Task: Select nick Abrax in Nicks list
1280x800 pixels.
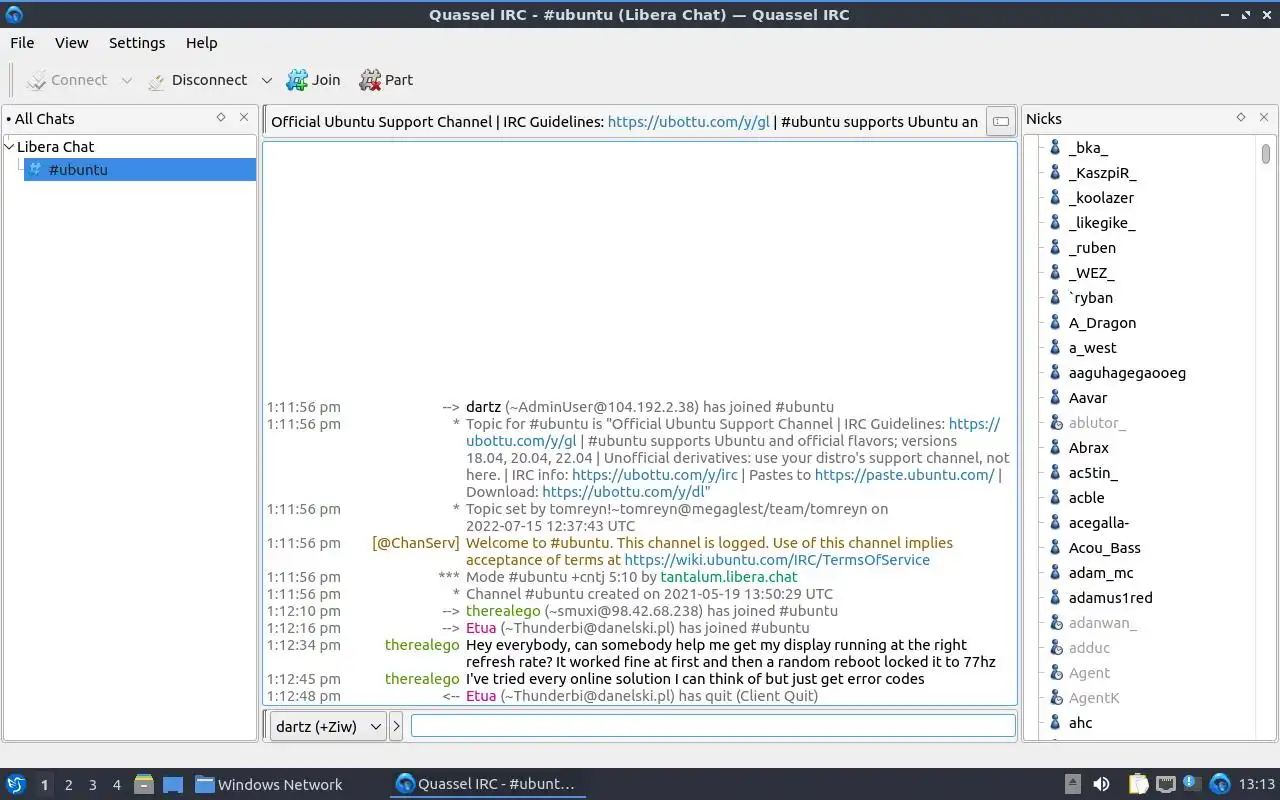Action: [x=1089, y=448]
